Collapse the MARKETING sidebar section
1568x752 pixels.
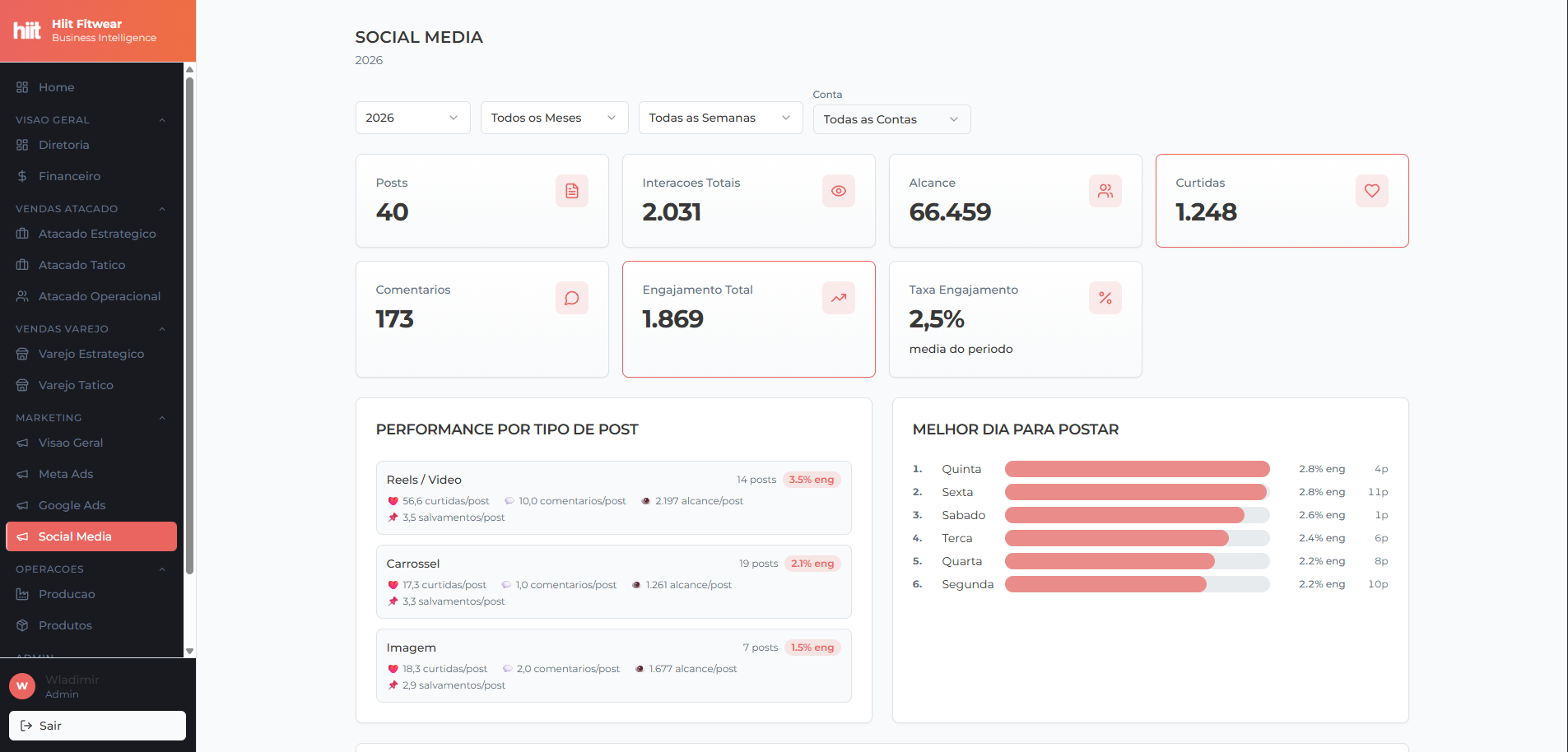click(x=162, y=418)
